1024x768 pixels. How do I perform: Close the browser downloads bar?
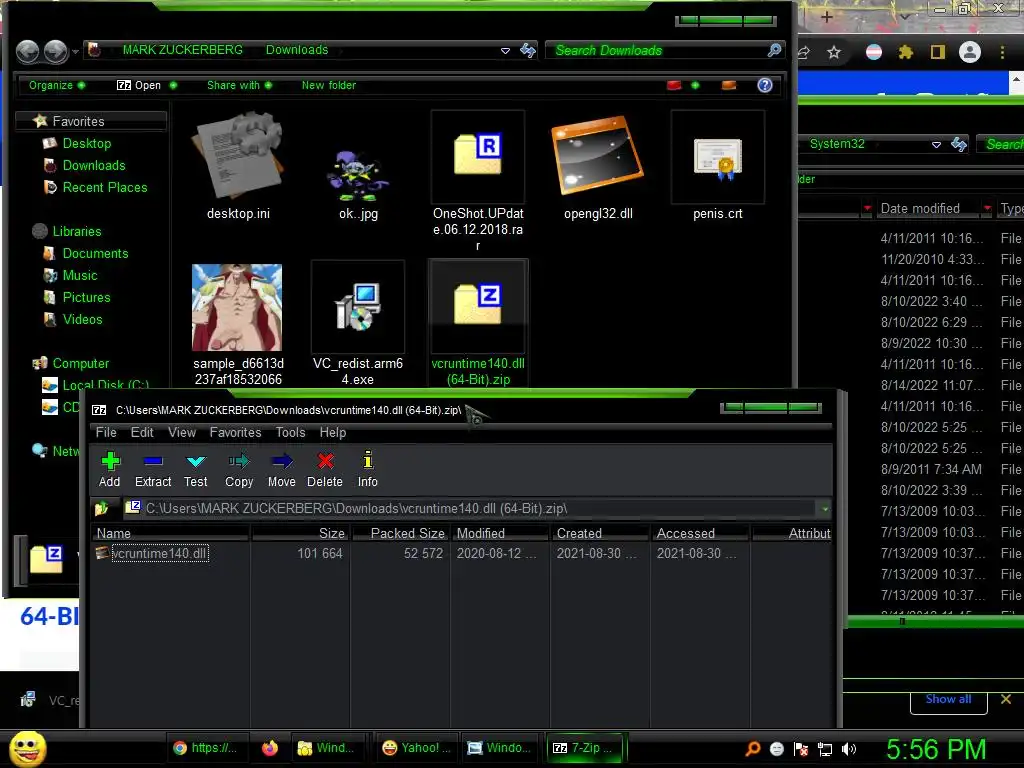tap(1006, 699)
